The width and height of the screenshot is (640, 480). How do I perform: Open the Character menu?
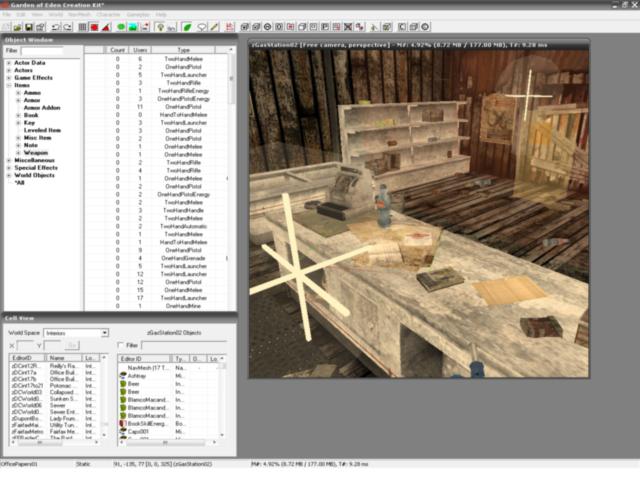click(109, 14)
